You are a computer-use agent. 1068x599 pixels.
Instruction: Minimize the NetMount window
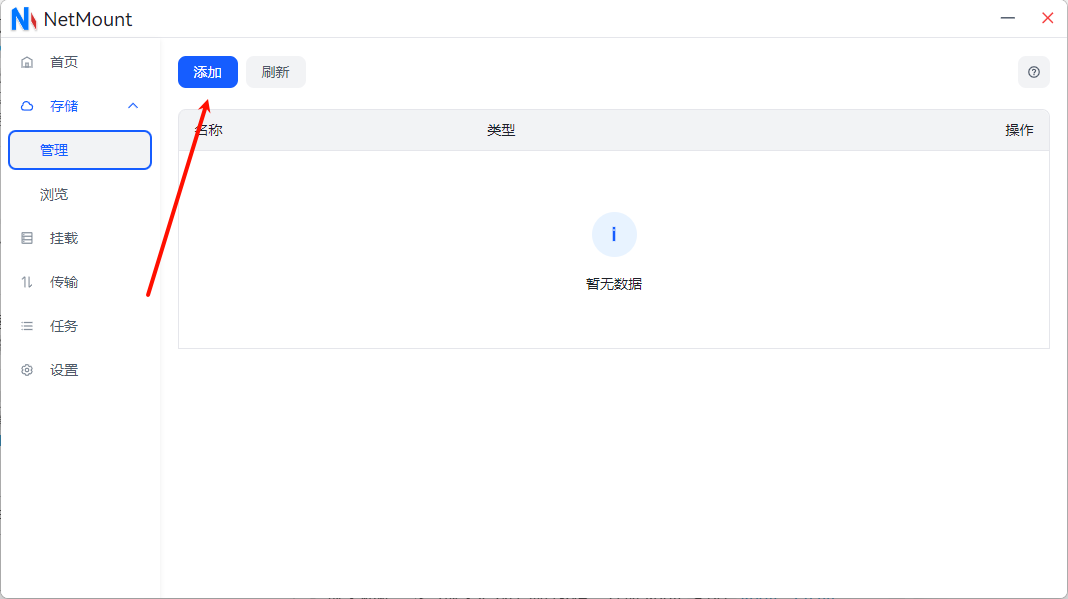pos(1007,18)
